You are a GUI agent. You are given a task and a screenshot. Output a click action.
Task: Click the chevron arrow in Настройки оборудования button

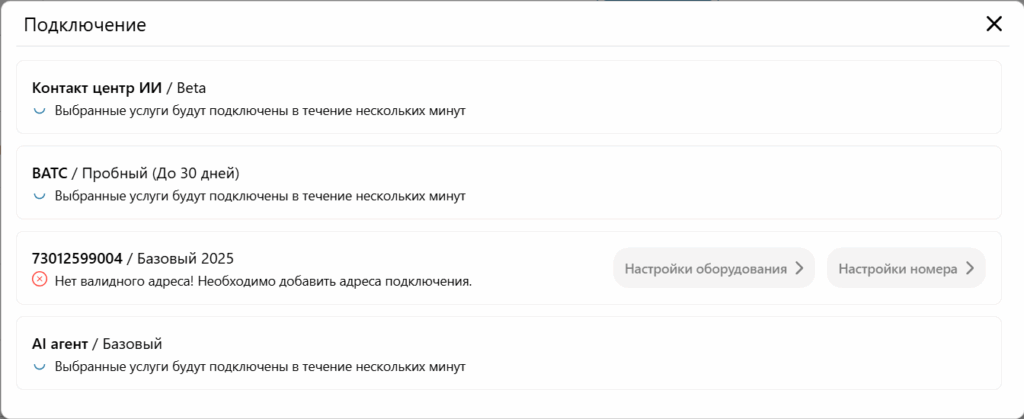click(x=799, y=268)
